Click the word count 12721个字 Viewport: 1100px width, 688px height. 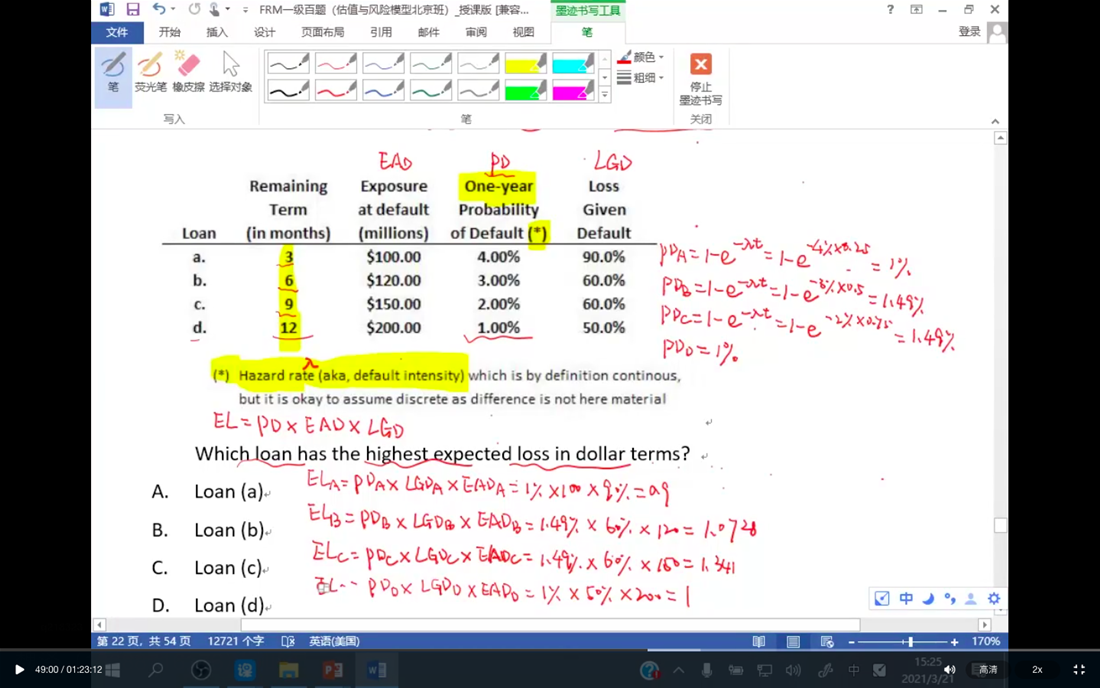[236, 641]
